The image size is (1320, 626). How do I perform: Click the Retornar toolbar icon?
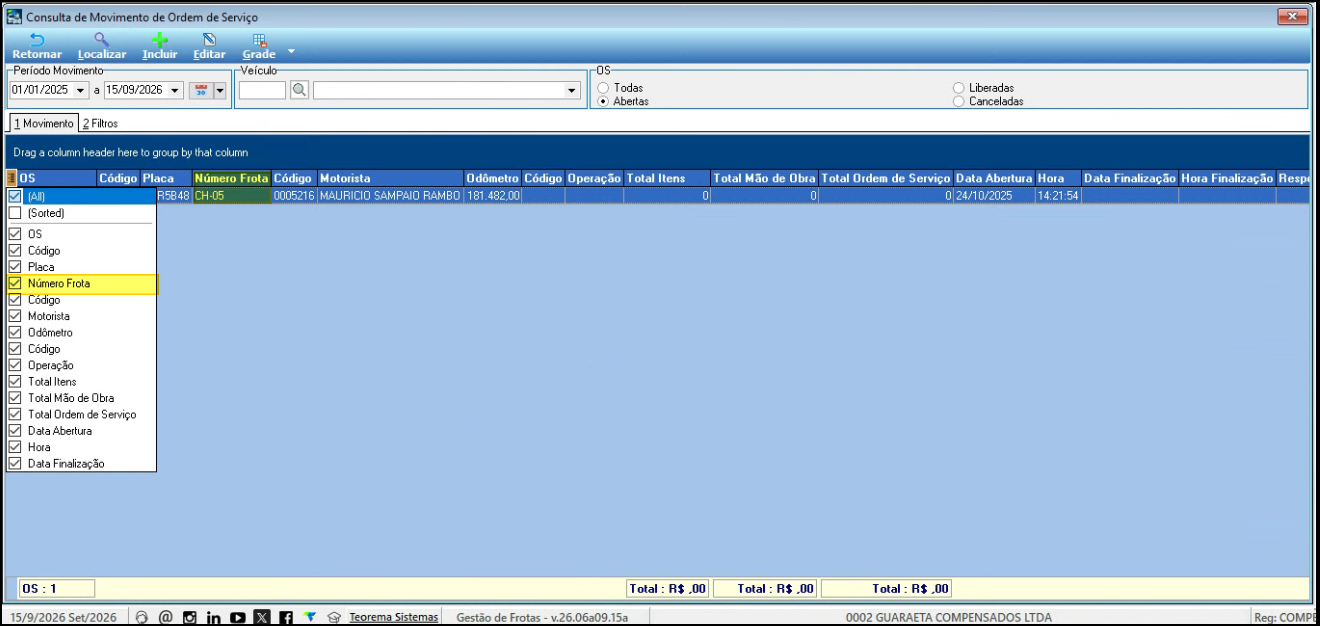(x=37, y=46)
